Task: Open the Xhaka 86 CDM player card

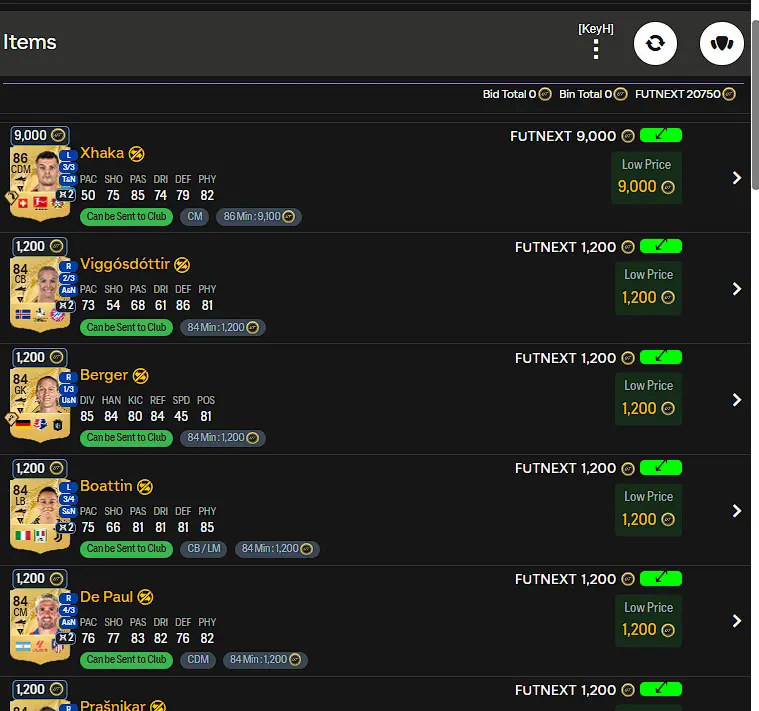Action: click(40, 183)
